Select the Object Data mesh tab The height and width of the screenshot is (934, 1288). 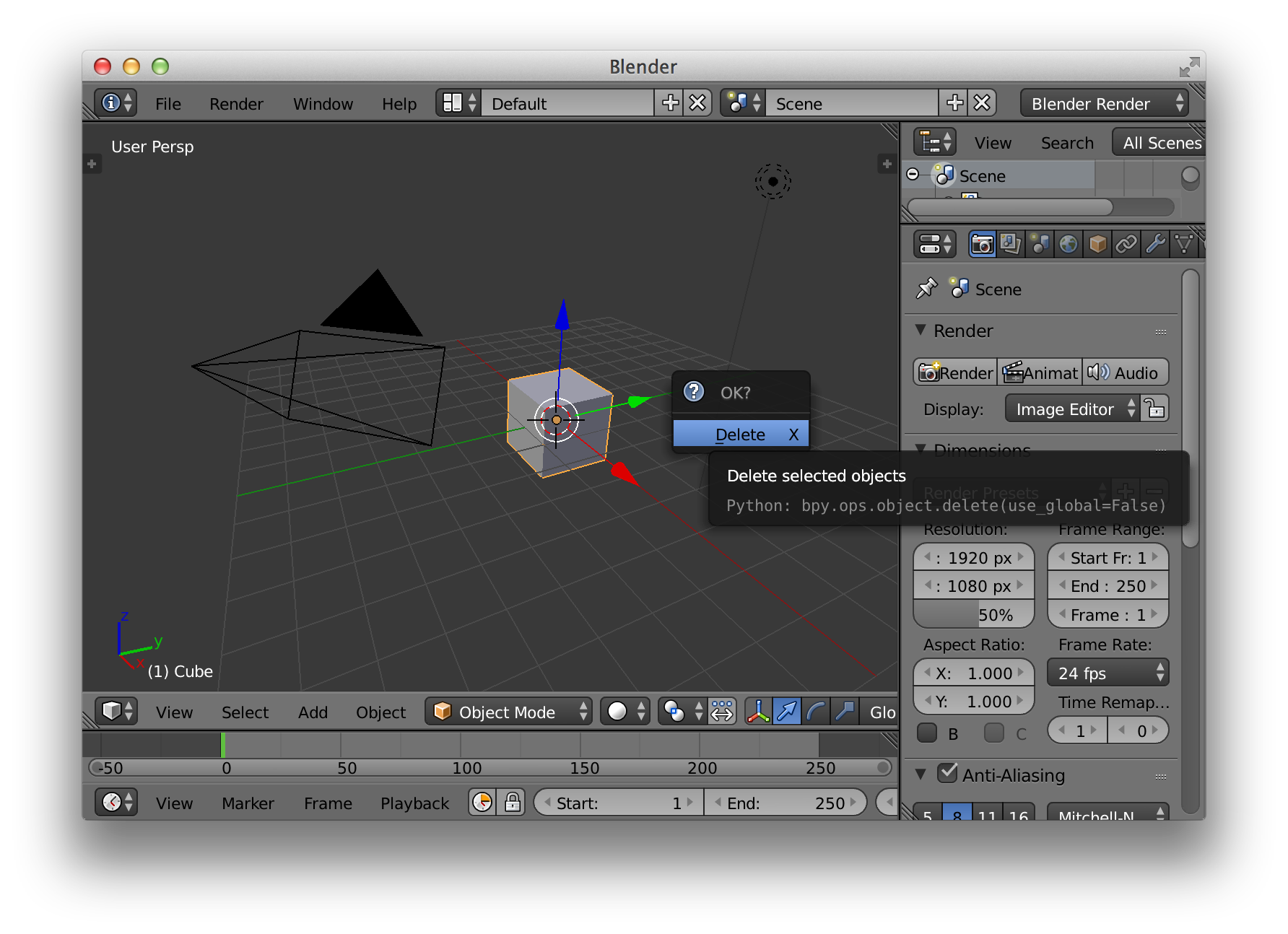(1184, 245)
